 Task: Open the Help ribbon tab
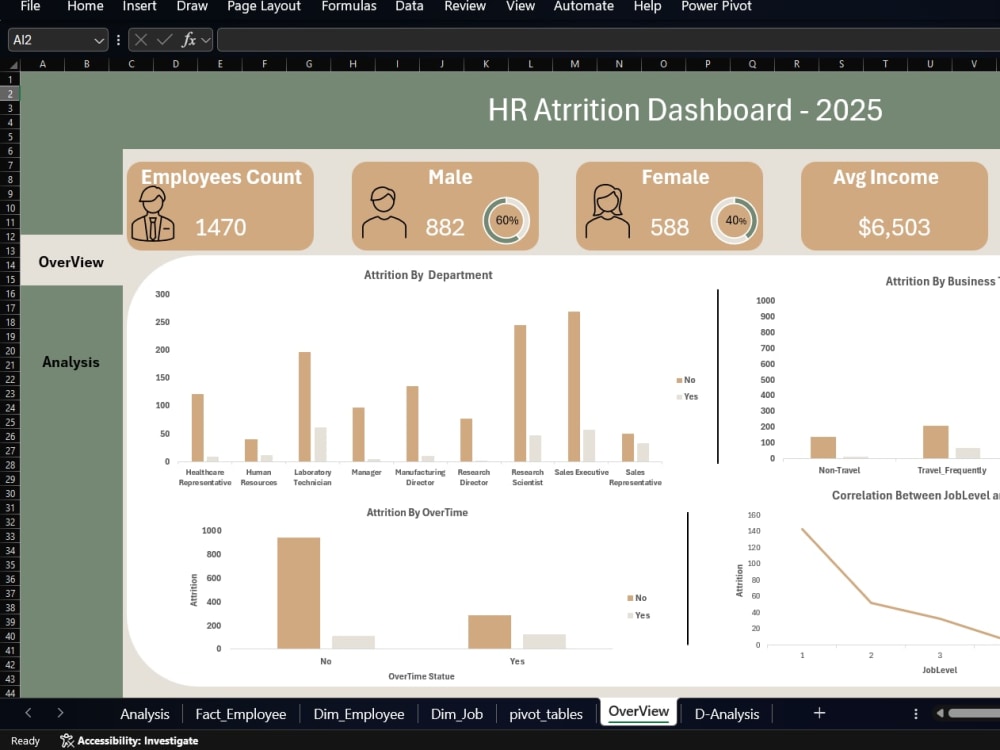click(x=647, y=6)
